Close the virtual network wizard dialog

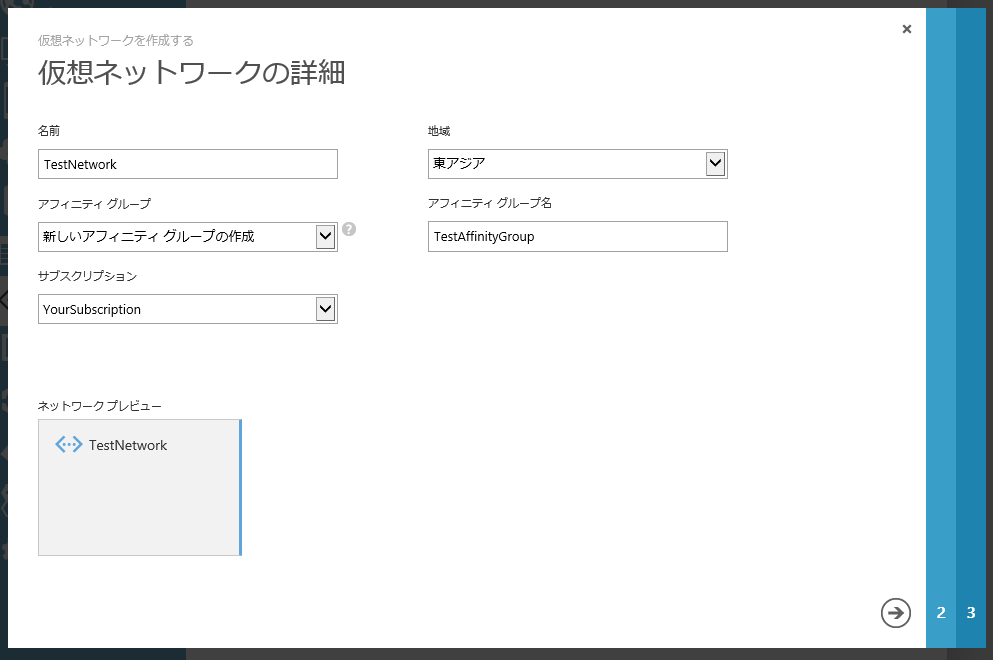906,29
